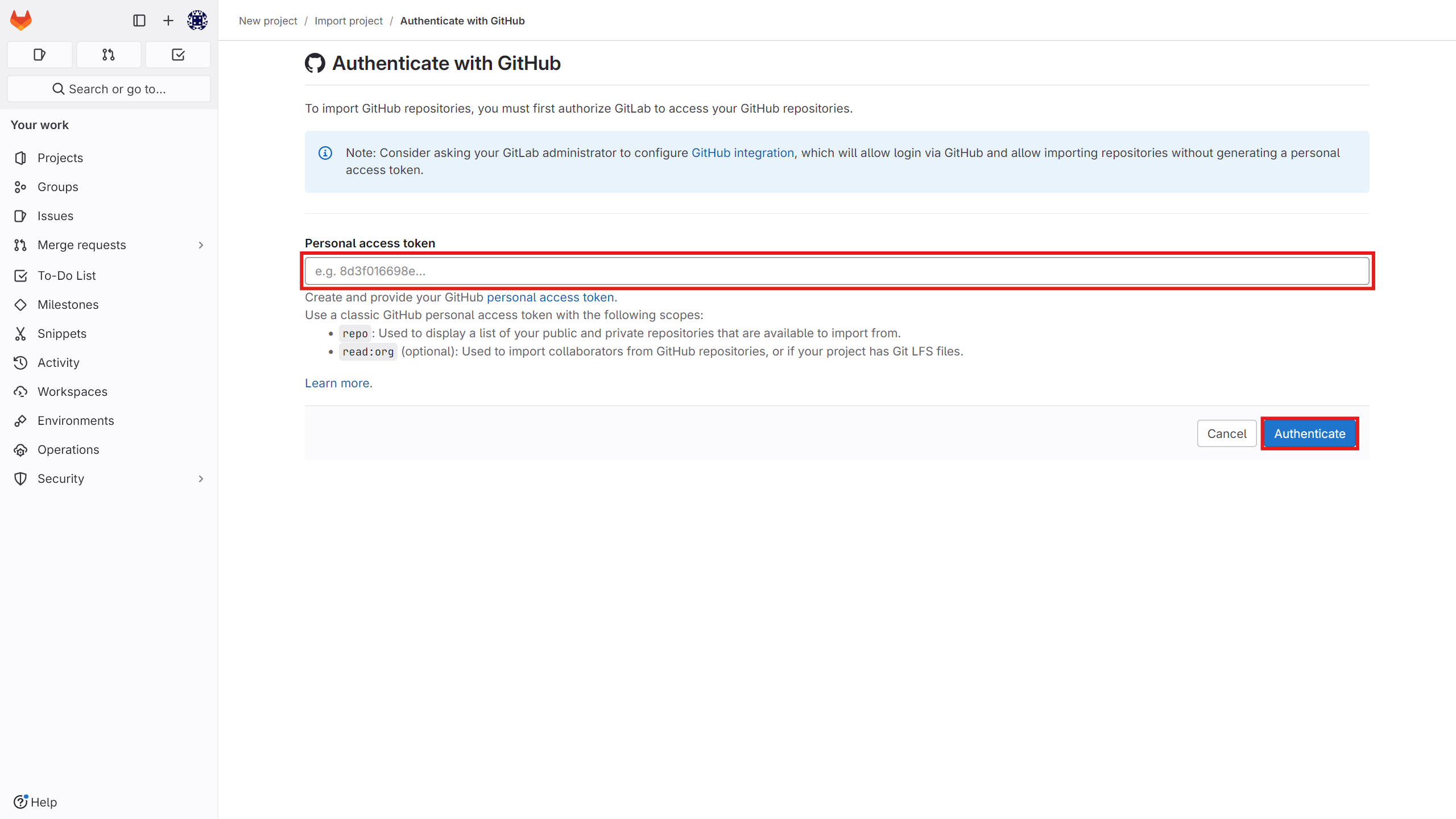Click the To-Do List sidebar icon
Screen dimensions: 1456x819
[20, 275]
